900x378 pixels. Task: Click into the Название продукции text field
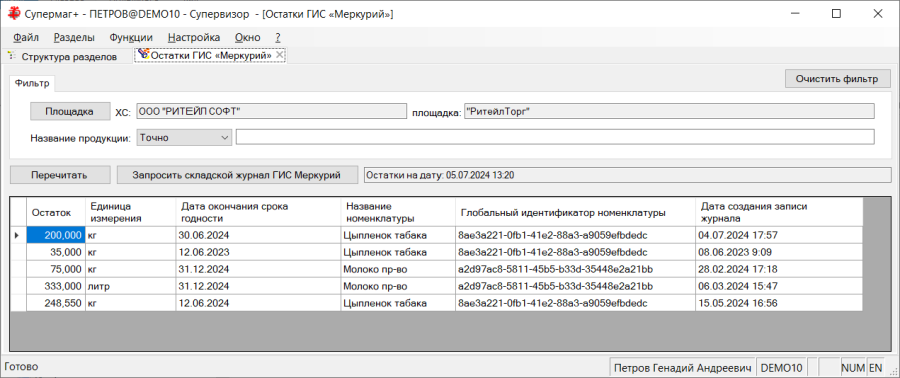point(555,138)
